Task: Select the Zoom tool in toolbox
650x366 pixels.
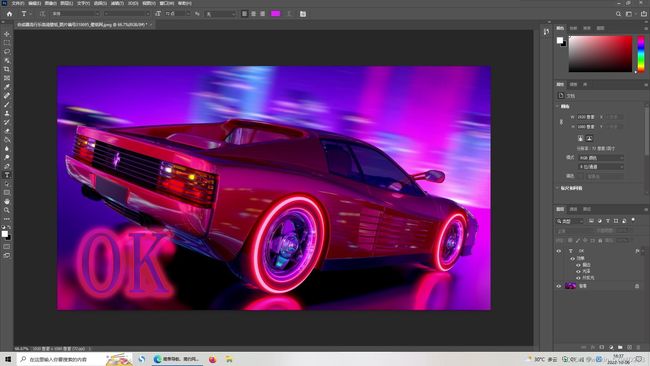Action: pyautogui.click(x=7, y=210)
